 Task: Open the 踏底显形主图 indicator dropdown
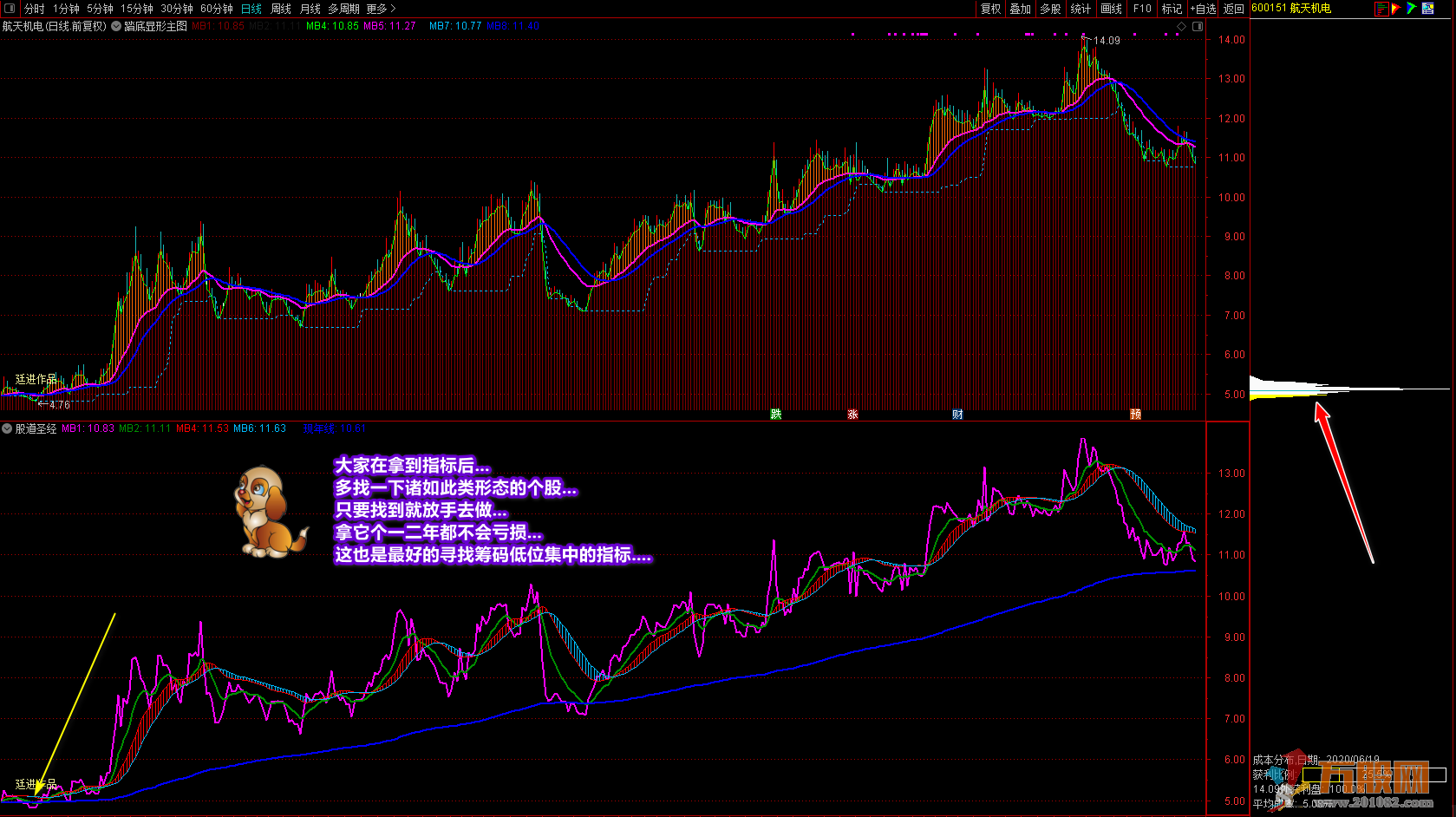[x=116, y=27]
